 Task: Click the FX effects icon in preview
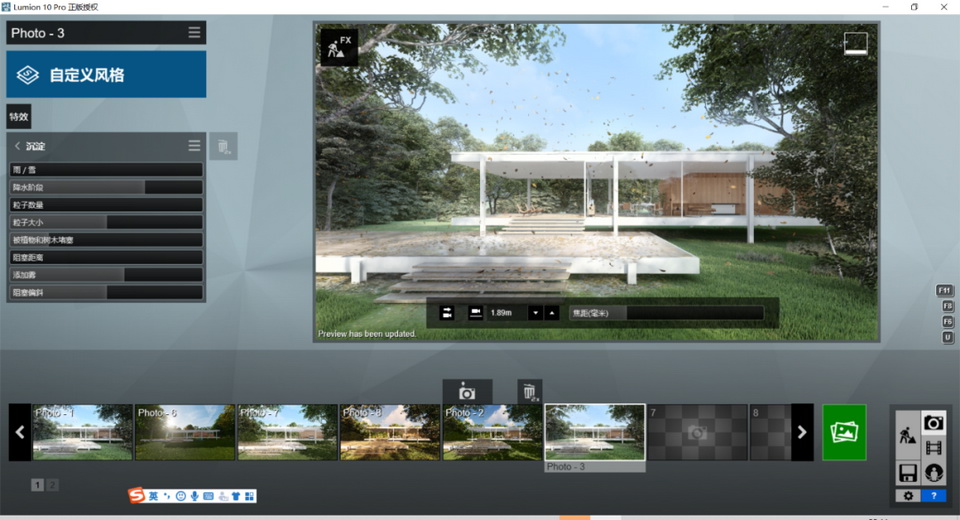(x=338, y=46)
